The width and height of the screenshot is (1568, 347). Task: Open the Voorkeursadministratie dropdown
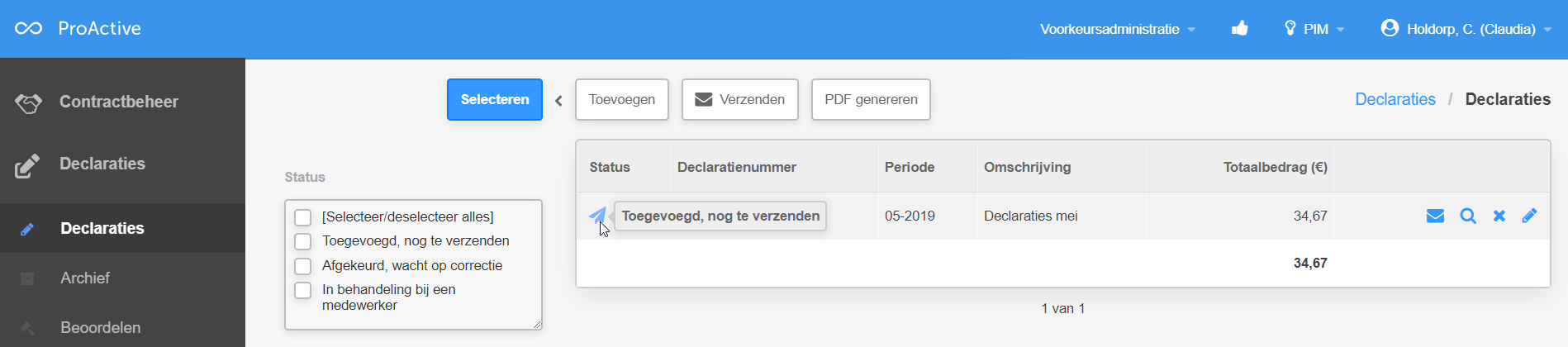point(1117,29)
